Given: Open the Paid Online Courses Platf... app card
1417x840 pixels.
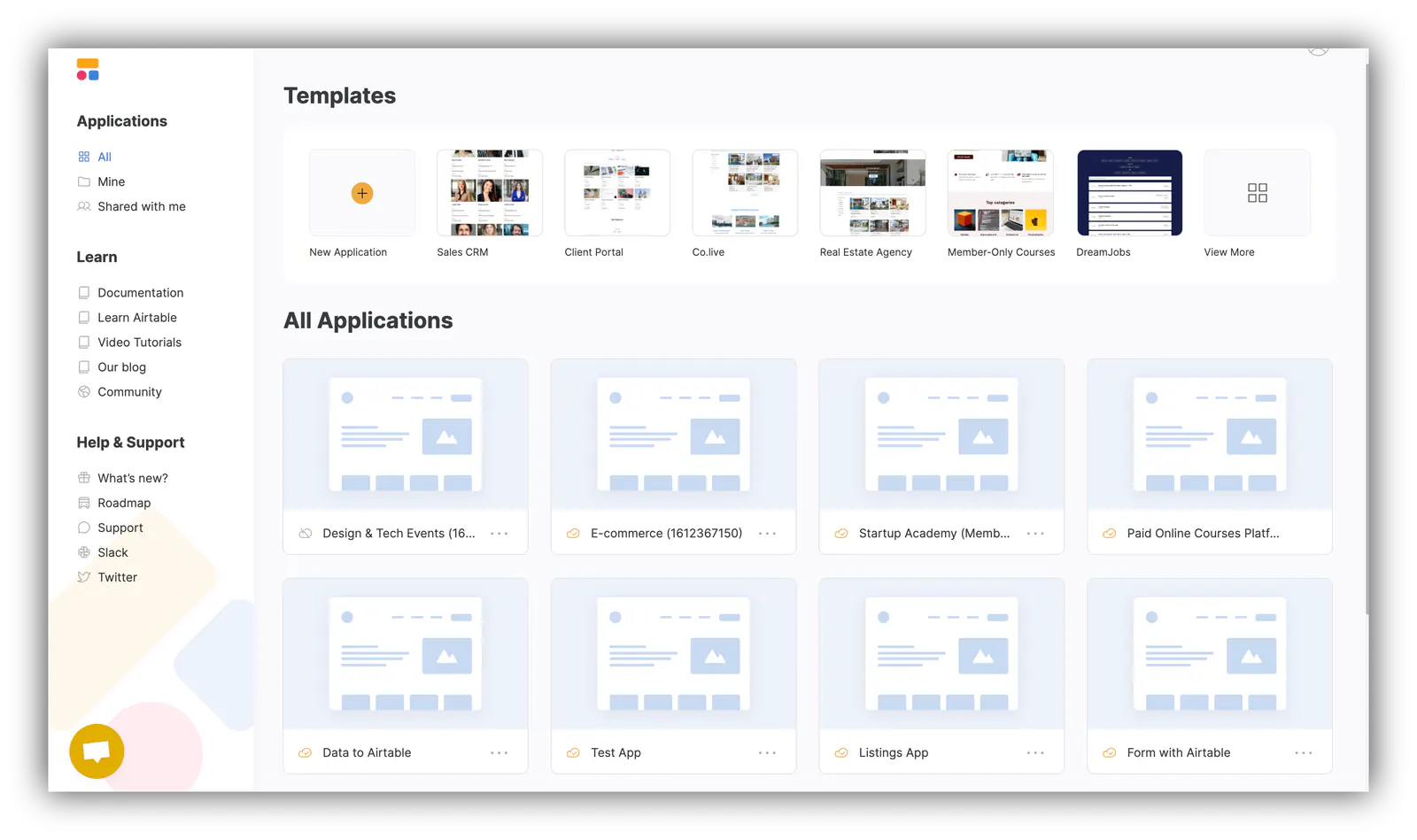Looking at the screenshot, I should click(1210, 457).
